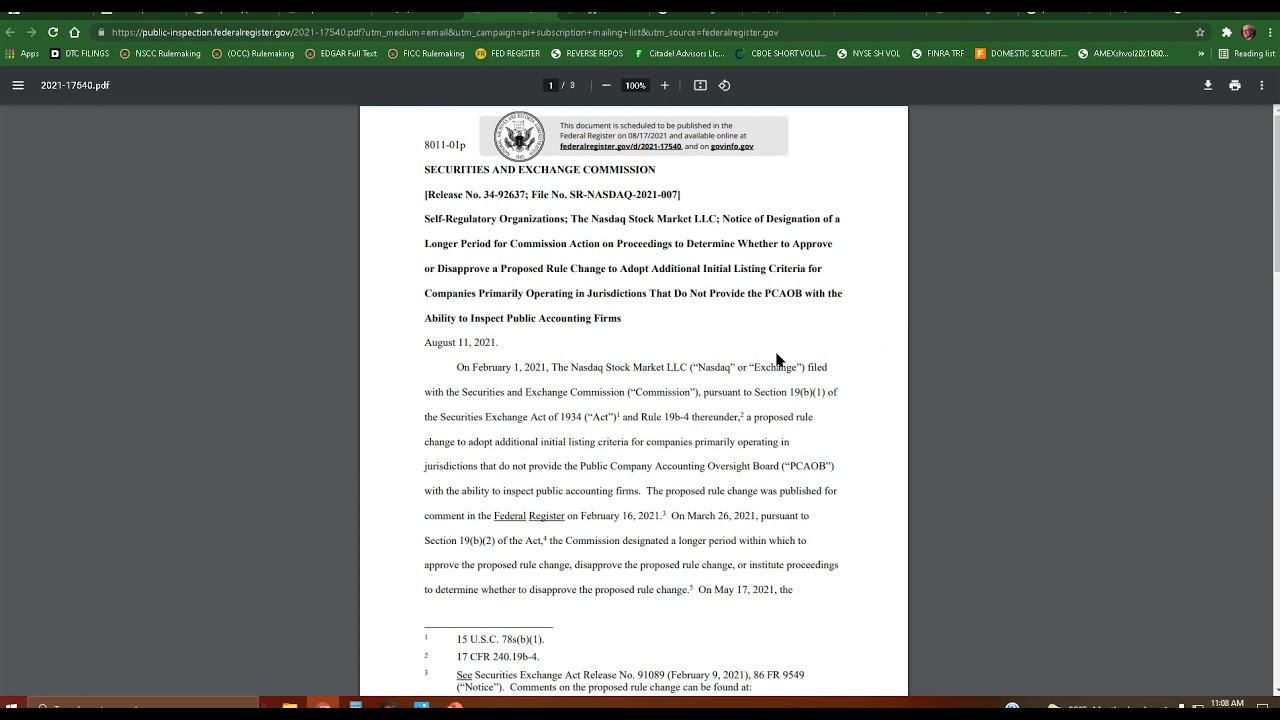Open the AMEXshvol2021080... bookmark
This screenshot has height=720, width=1280.
point(1123,54)
